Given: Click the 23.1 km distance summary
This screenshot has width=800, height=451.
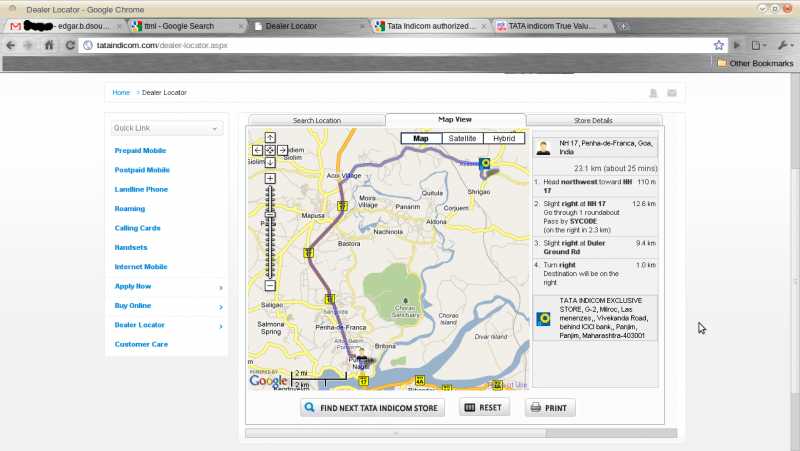Looking at the screenshot, I should coord(615,168).
